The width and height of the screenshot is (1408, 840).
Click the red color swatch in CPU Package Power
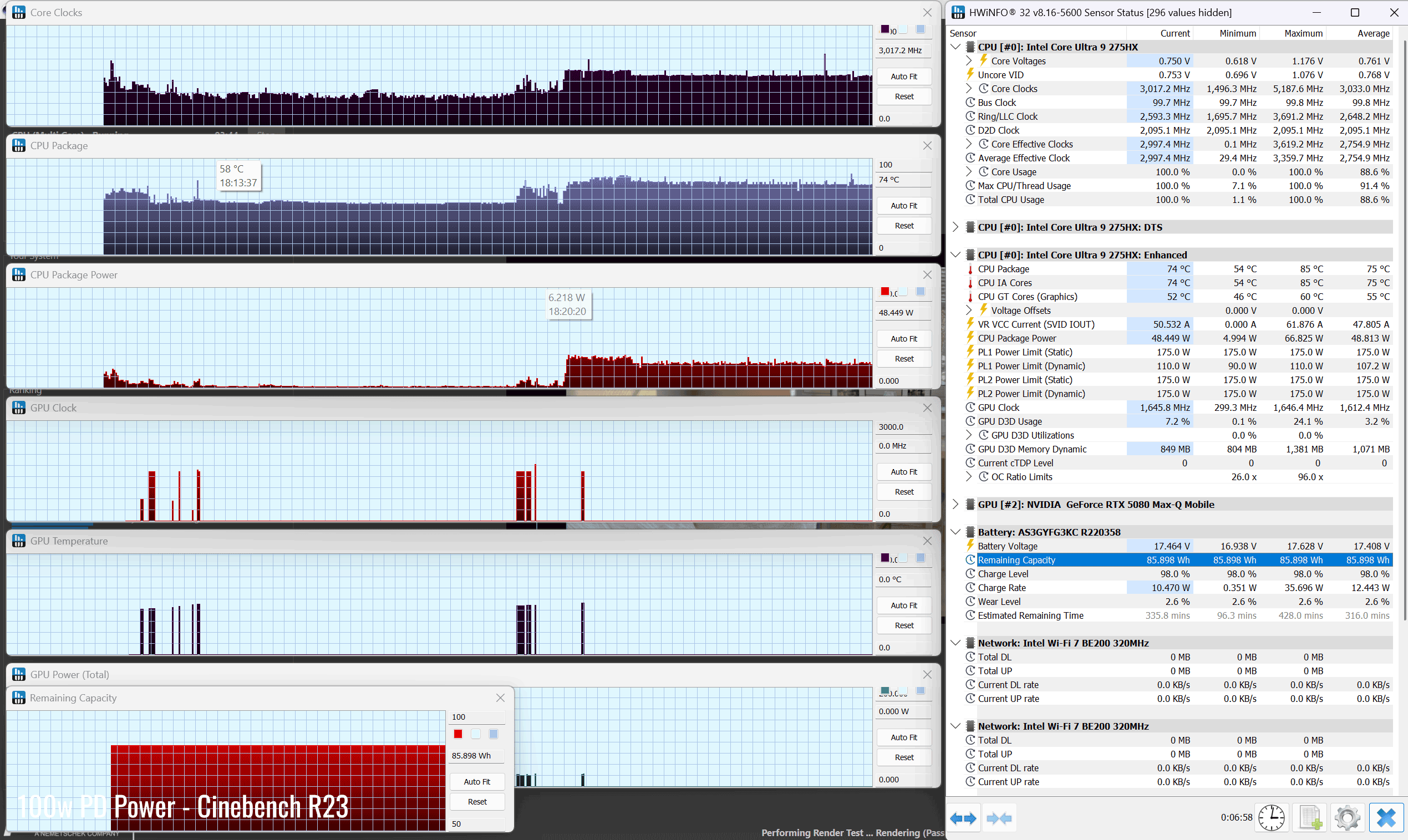coord(885,292)
